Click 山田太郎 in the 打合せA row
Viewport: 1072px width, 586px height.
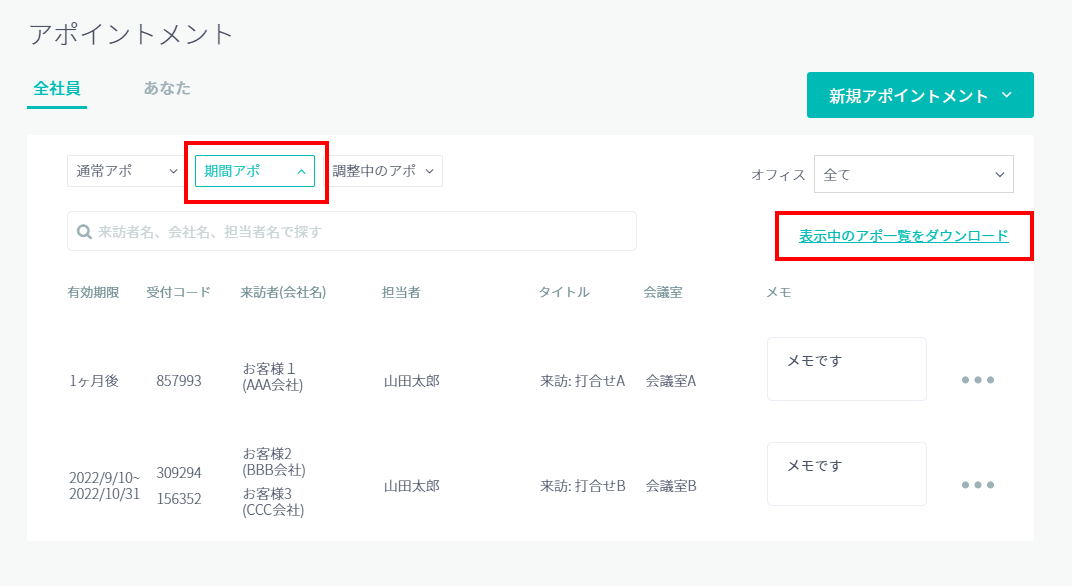click(412, 381)
